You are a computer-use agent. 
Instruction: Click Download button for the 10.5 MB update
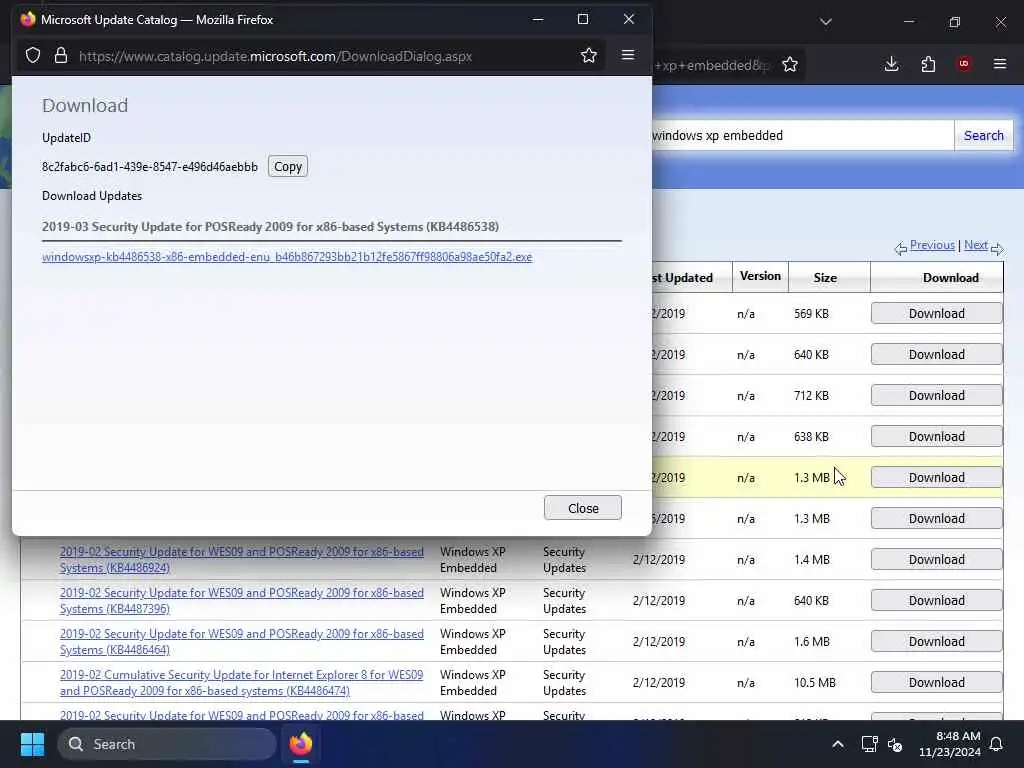(x=936, y=682)
